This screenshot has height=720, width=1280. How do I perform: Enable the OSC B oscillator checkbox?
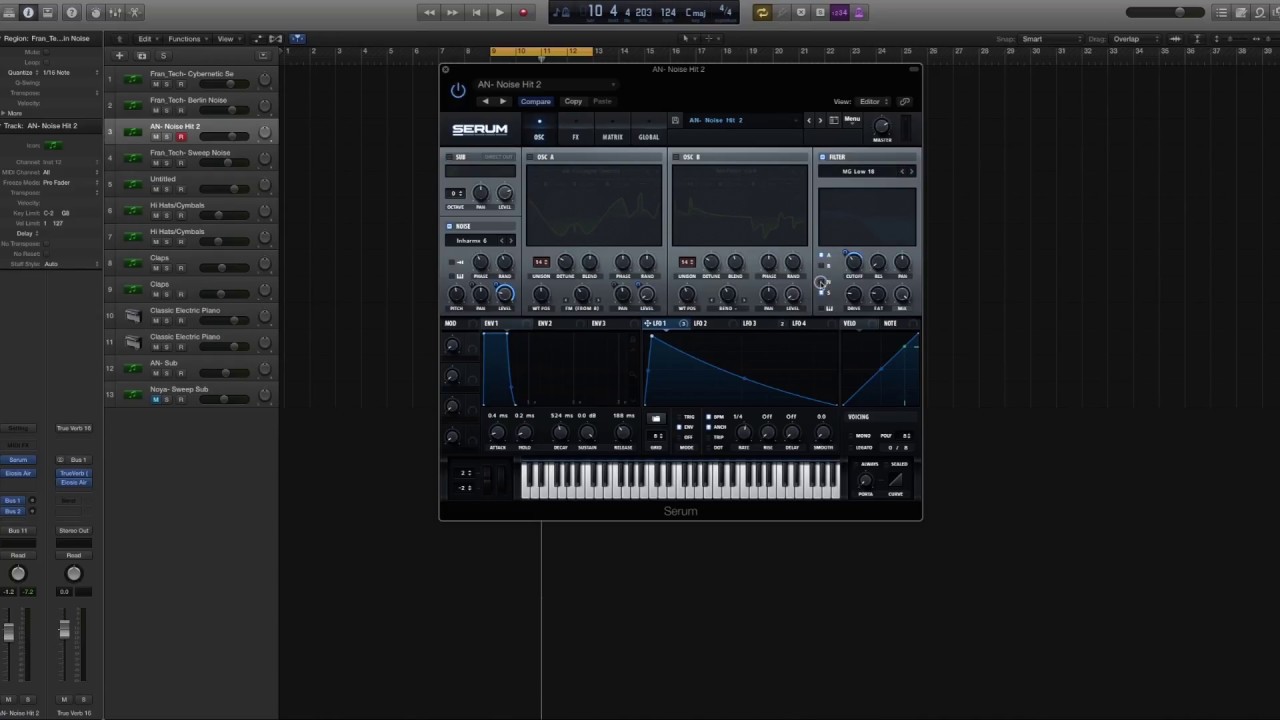click(x=676, y=157)
